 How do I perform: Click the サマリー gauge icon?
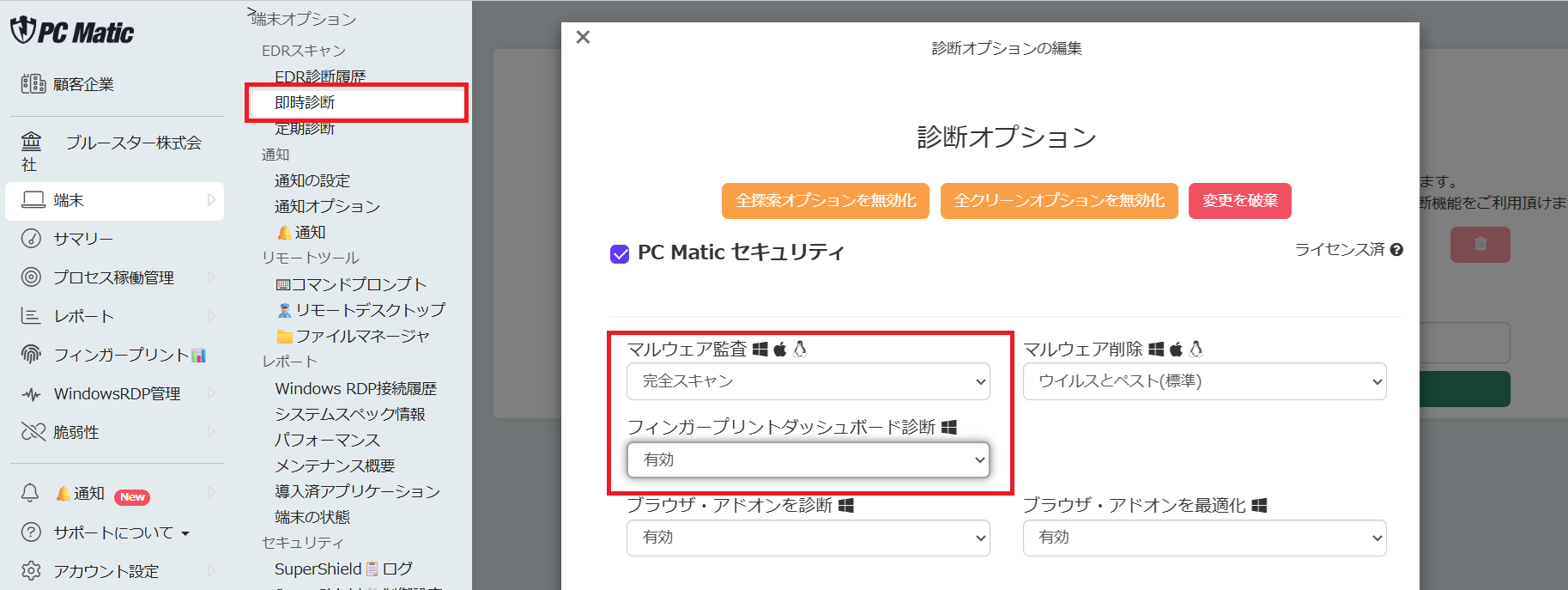tap(32, 239)
